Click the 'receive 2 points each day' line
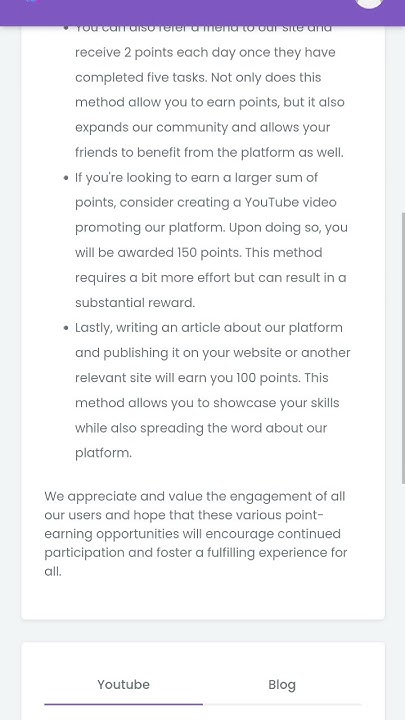Image resolution: width=405 pixels, height=720 pixels. click(x=205, y=52)
